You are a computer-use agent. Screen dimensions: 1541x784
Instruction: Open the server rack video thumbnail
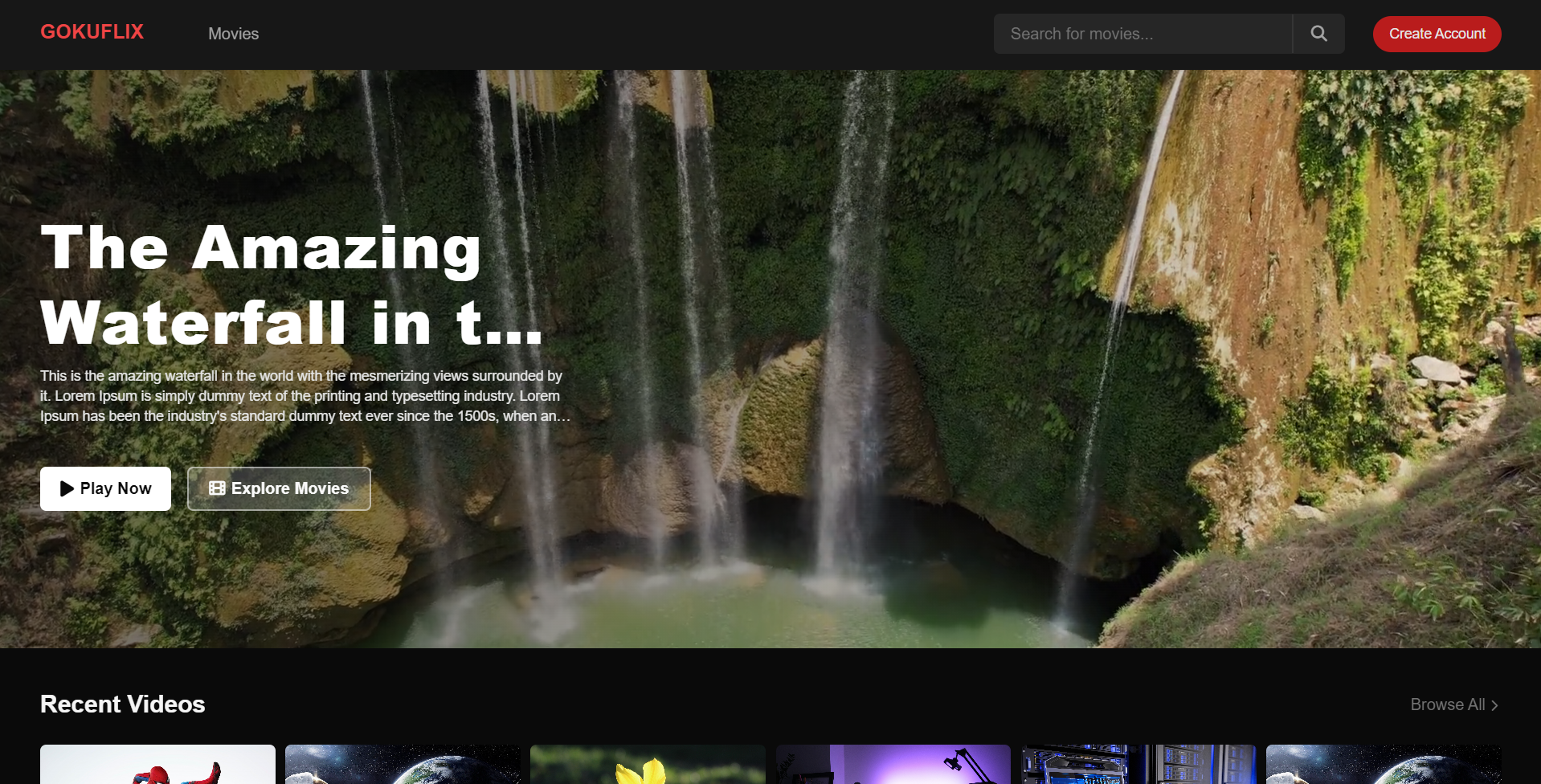click(x=1138, y=765)
